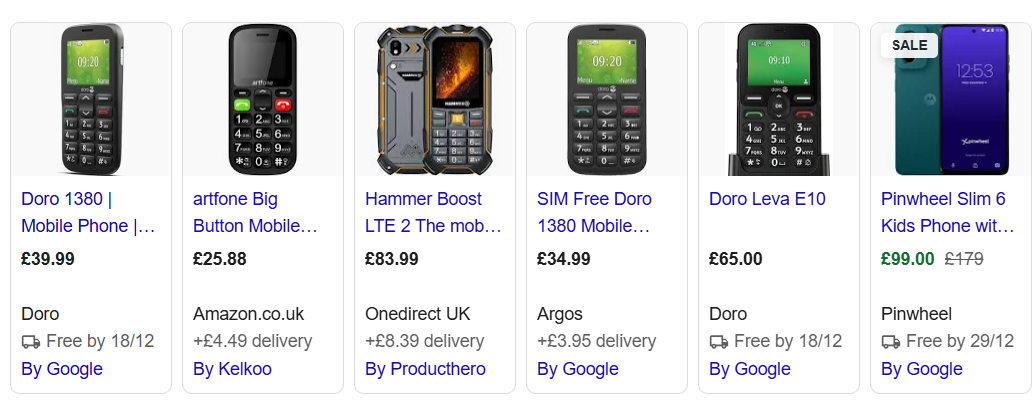
Task: Open 'artfone Big Button Mobile' title link
Action: (255, 212)
